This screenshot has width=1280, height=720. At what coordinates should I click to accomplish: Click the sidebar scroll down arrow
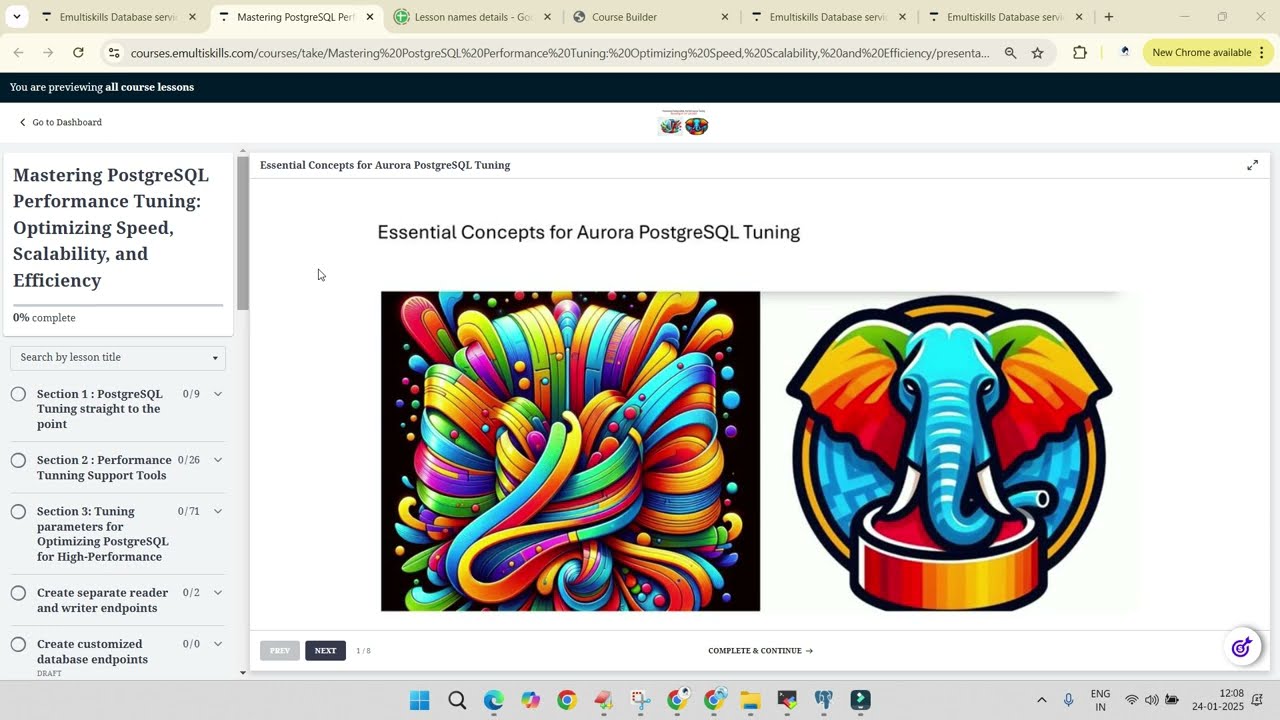coord(242,673)
